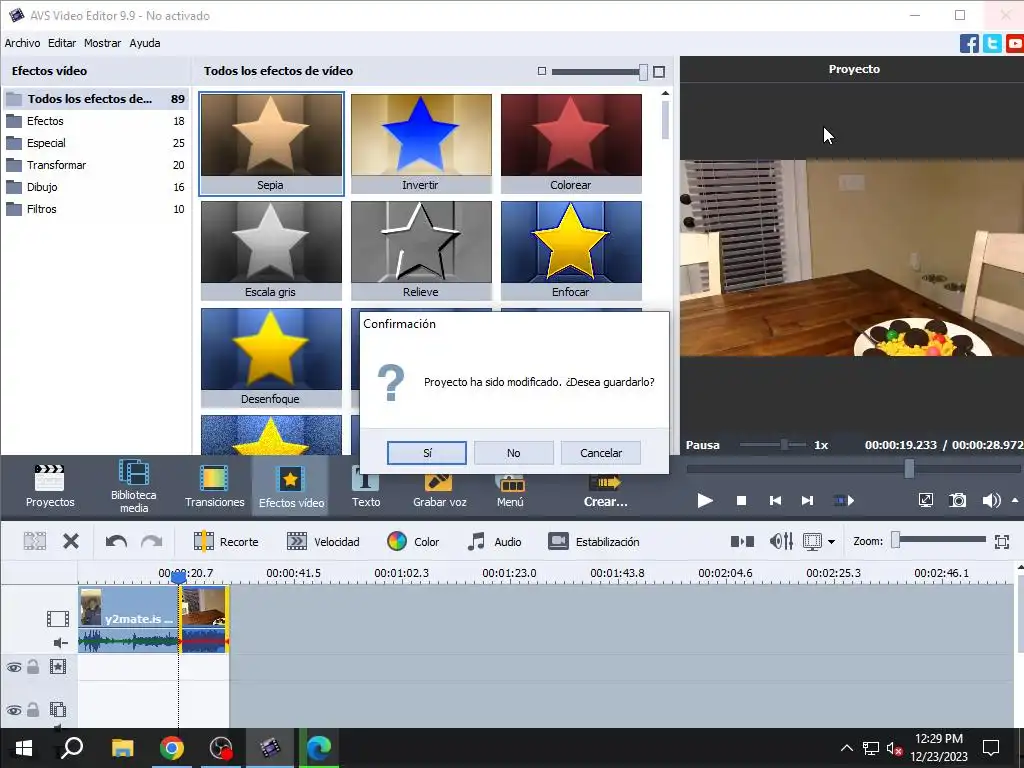Screen dimensions: 1024x768
Task: Open the Proyectos panel
Action: (x=50, y=486)
